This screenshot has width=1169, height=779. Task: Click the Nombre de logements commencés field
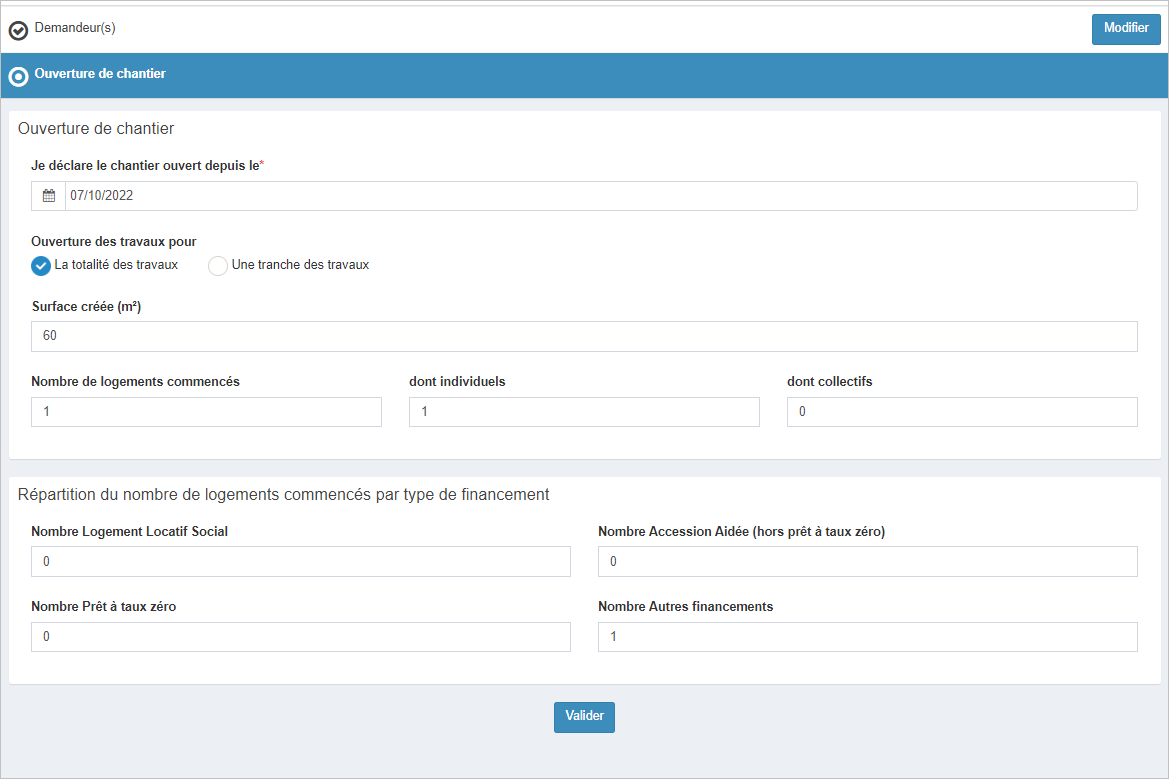[206, 412]
